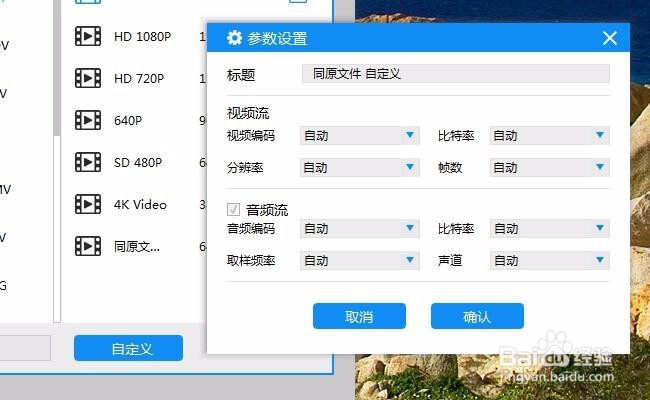The height and width of the screenshot is (400, 650).
Task: Close the 参数设置 dialog
Action: click(610, 38)
